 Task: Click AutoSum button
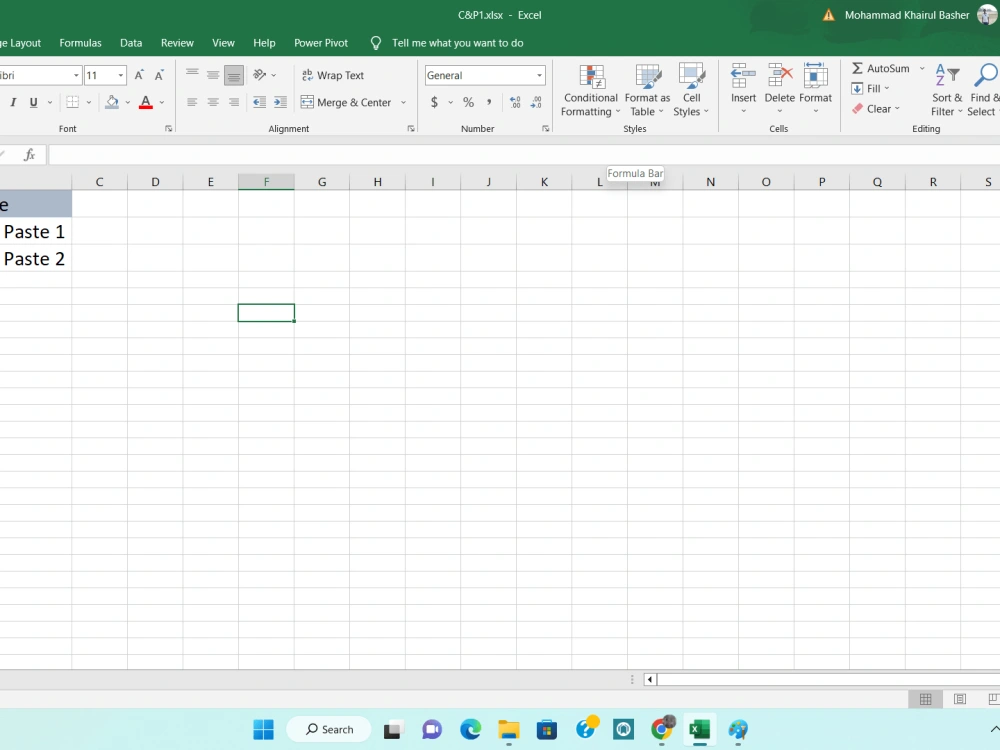pyautogui.click(x=880, y=68)
